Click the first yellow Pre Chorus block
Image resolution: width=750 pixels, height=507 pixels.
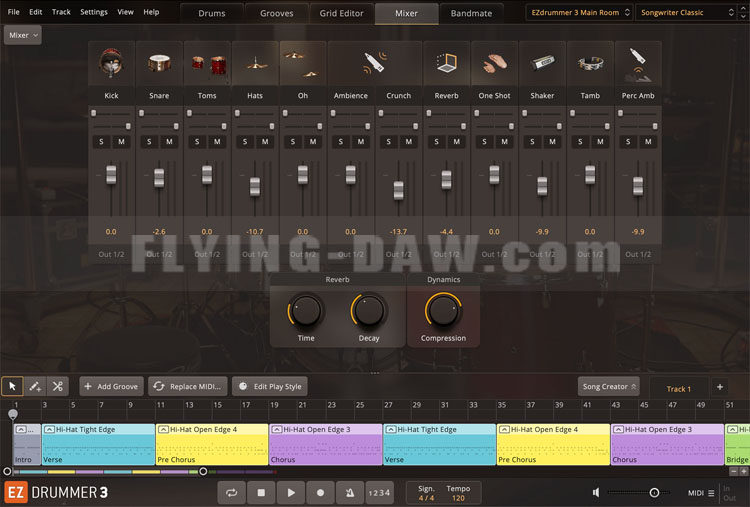tap(212, 444)
